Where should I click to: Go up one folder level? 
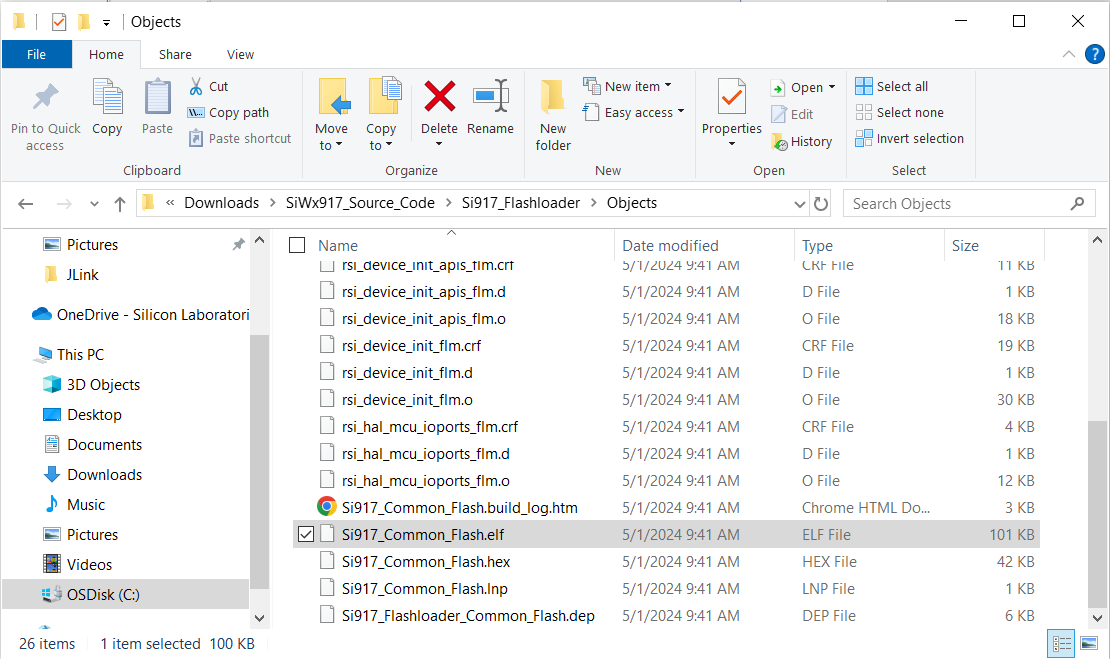point(120,204)
